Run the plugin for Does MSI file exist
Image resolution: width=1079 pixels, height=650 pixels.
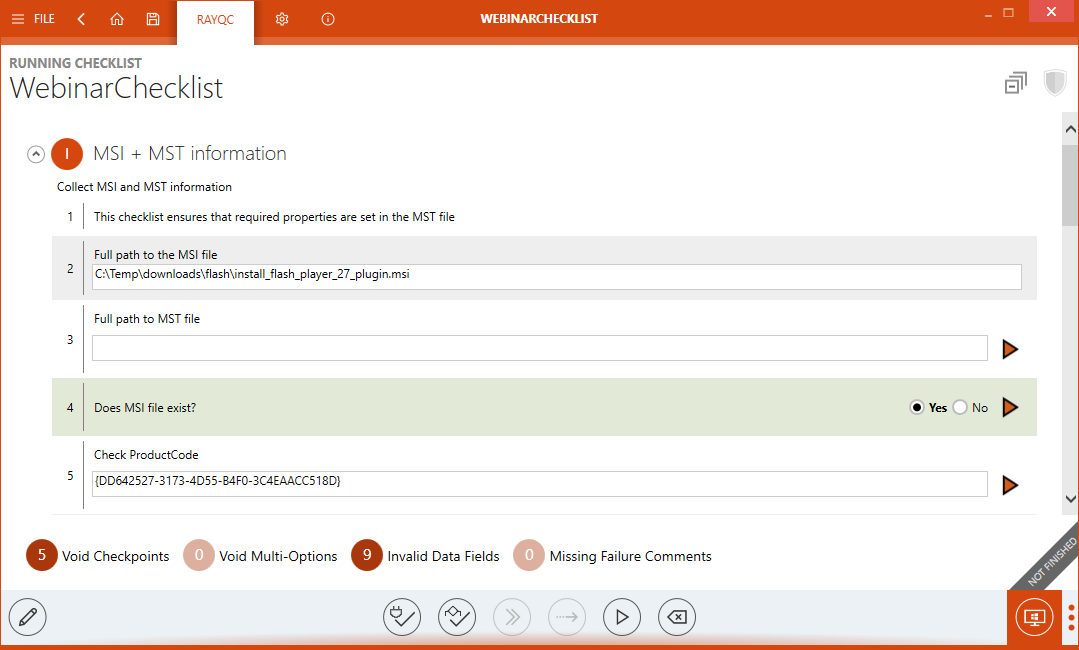pyautogui.click(x=1010, y=407)
